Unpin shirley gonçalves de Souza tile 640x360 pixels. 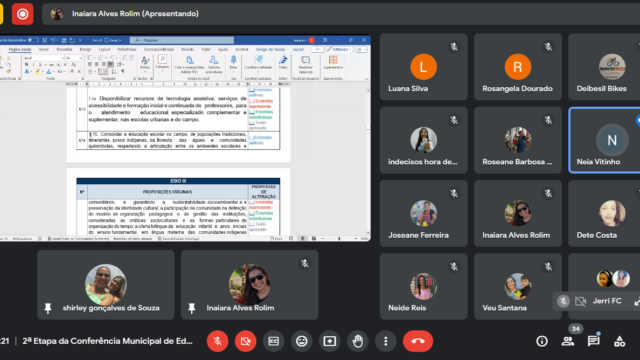point(48,308)
